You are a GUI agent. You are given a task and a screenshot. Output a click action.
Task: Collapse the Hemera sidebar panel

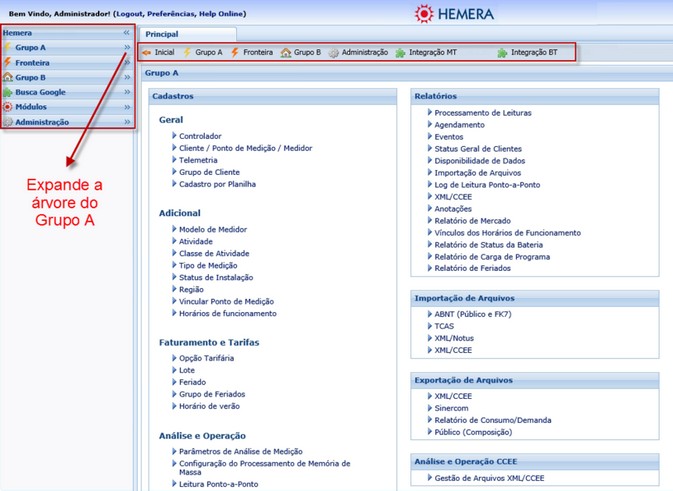point(127,33)
